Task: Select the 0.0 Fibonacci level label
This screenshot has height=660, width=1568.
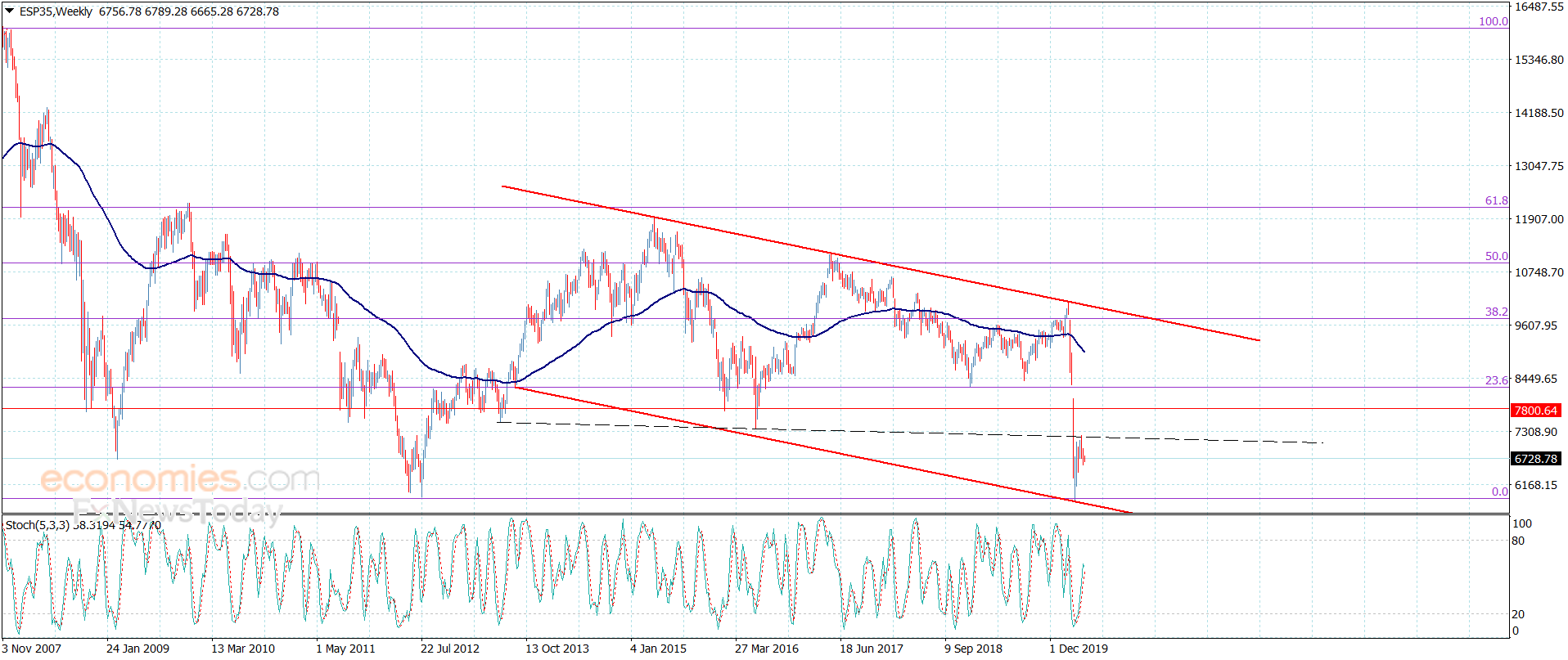Action: click(x=1500, y=492)
